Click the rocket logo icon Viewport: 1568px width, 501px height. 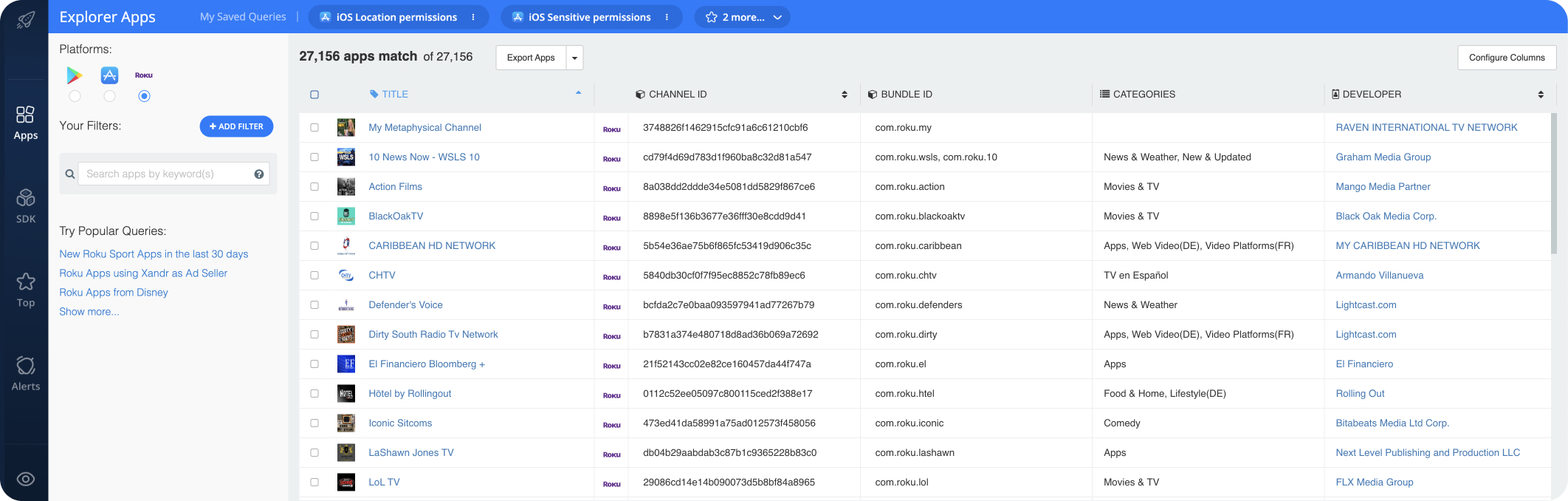click(x=25, y=18)
